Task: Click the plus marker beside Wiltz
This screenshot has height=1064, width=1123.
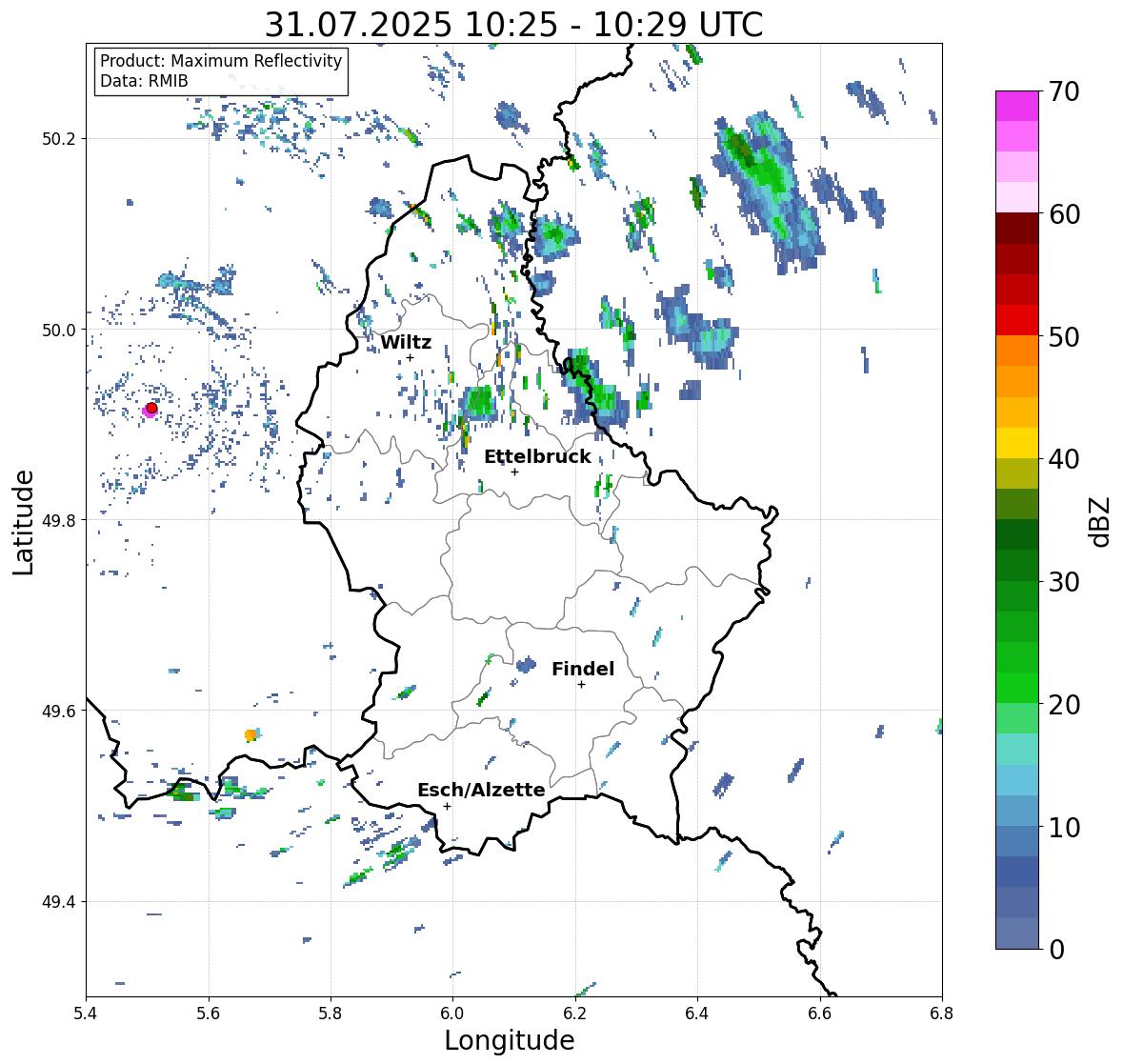Action: (410, 357)
